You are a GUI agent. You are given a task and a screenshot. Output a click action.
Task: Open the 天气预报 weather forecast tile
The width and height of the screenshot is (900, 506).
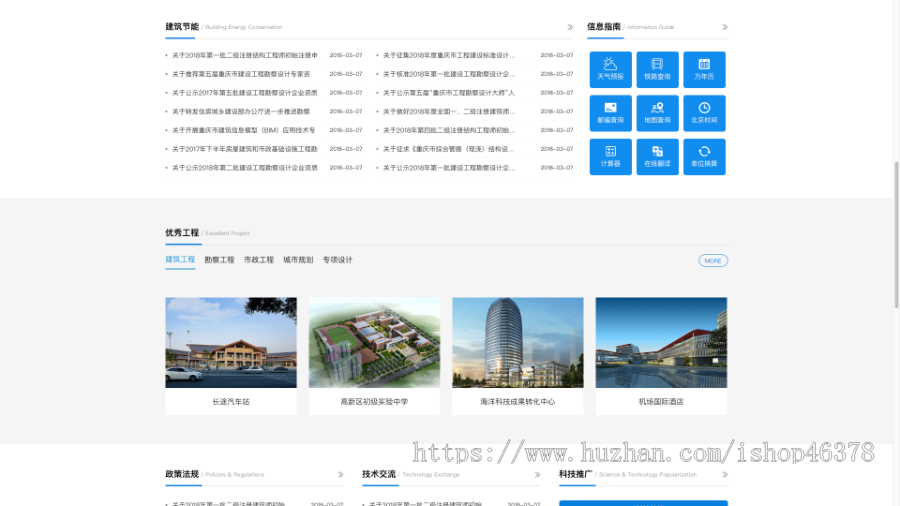pos(610,69)
